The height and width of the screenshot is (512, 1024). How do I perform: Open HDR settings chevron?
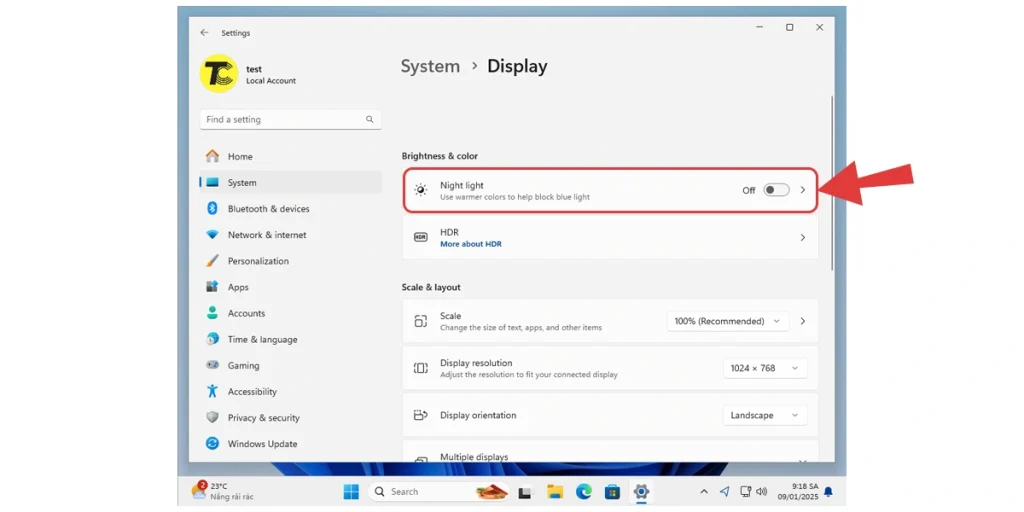pyautogui.click(x=802, y=238)
